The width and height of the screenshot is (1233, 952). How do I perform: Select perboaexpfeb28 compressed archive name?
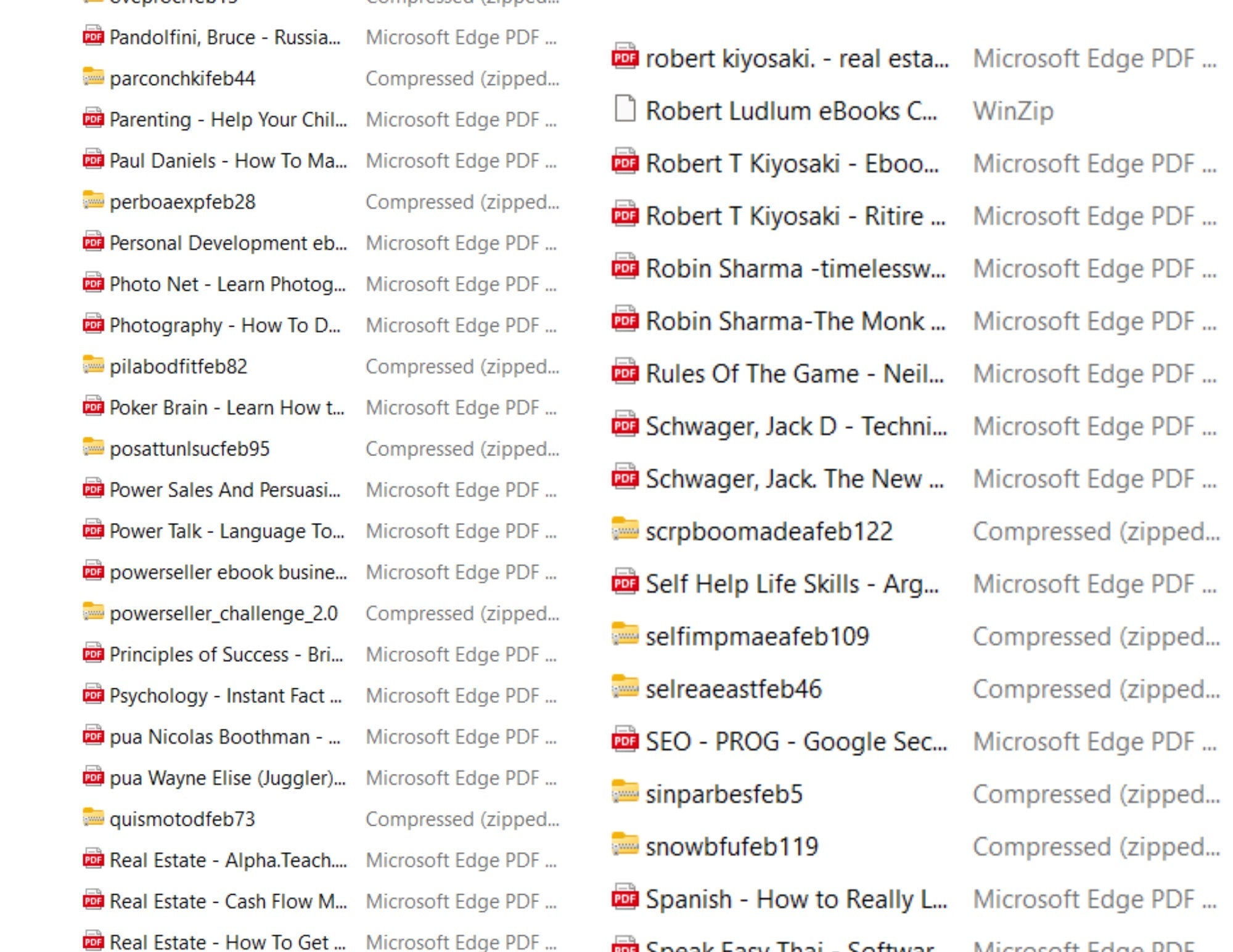tap(182, 202)
